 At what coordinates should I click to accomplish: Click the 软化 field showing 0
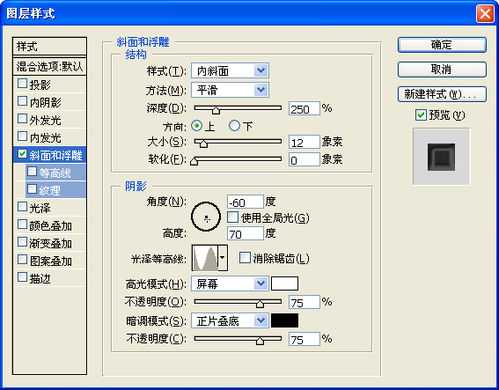click(304, 160)
